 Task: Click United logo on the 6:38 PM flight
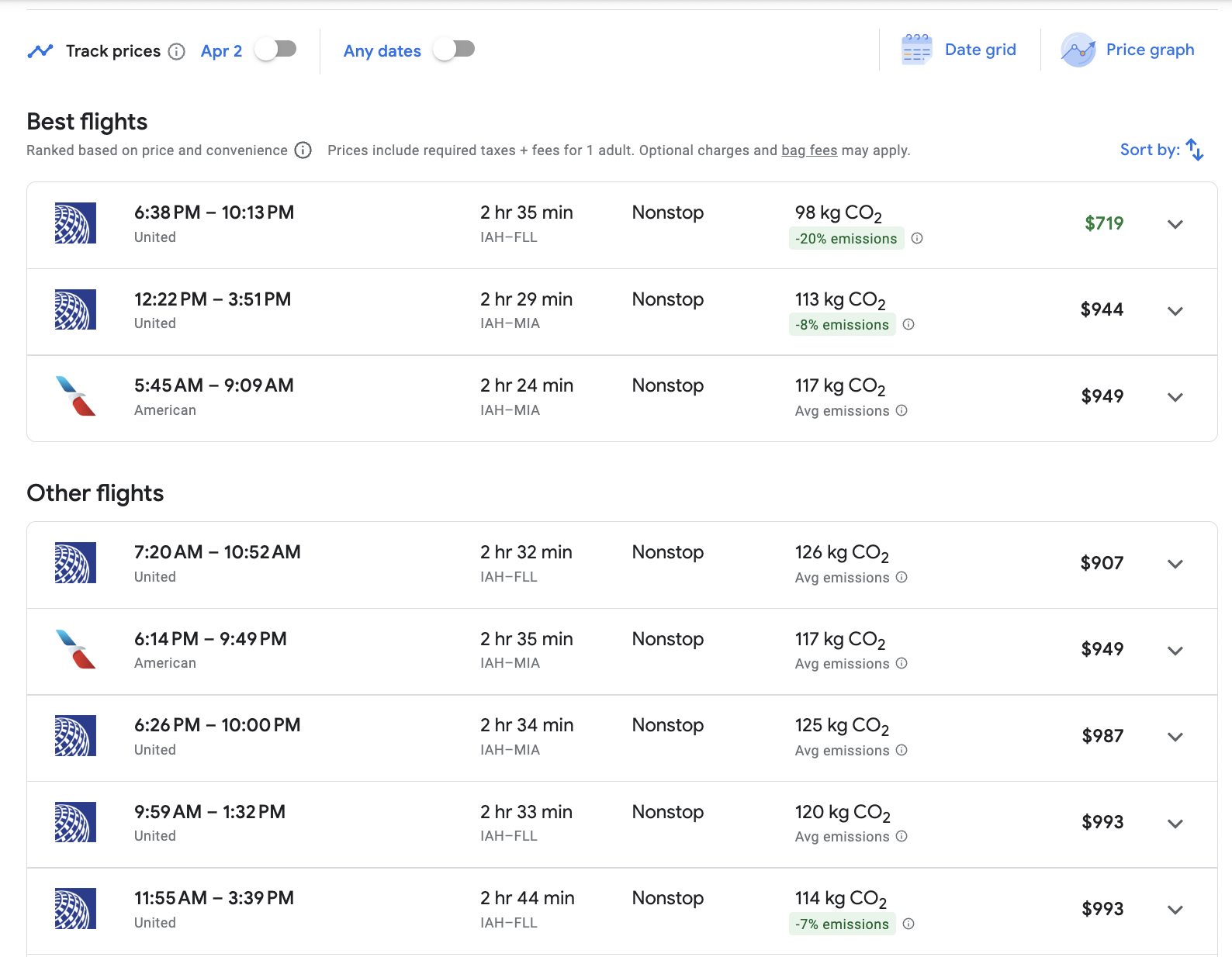point(75,223)
